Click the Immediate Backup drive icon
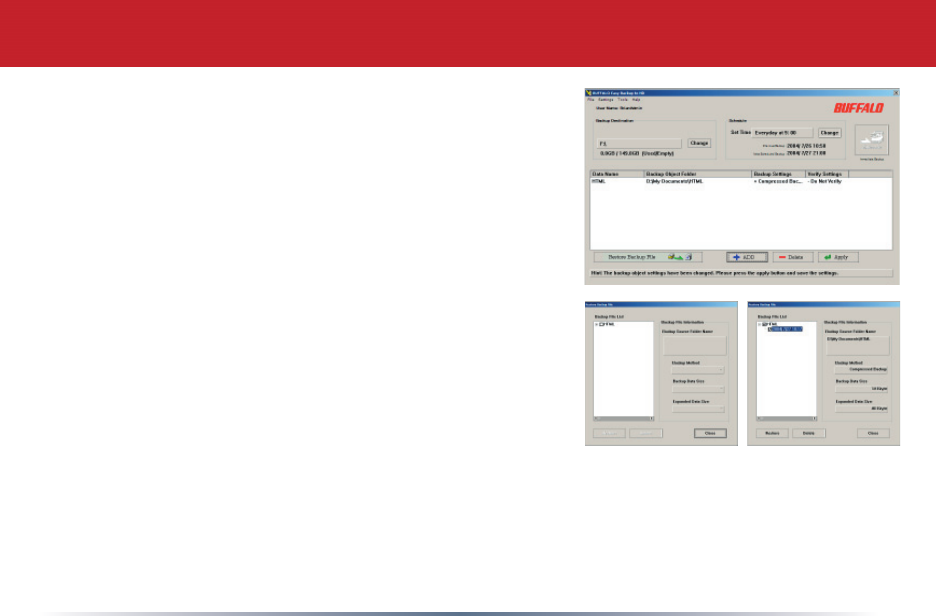The height and width of the screenshot is (616, 936). coord(872,140)
